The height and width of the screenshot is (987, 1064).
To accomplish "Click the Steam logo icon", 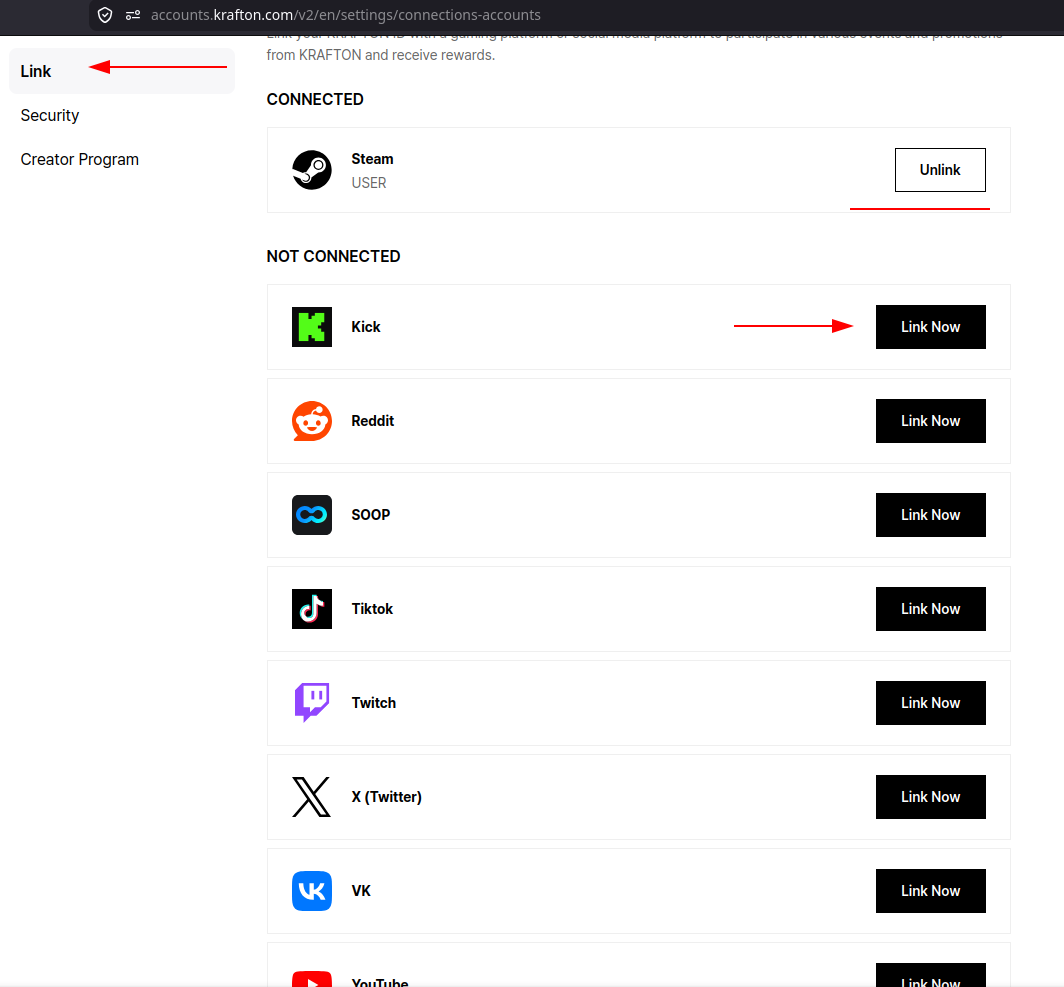I will click(311, 170).
